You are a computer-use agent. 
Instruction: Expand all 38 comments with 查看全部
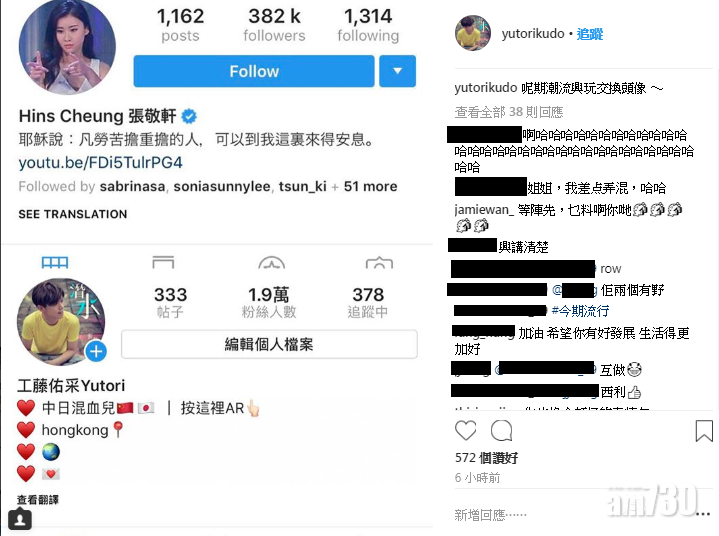509,112
